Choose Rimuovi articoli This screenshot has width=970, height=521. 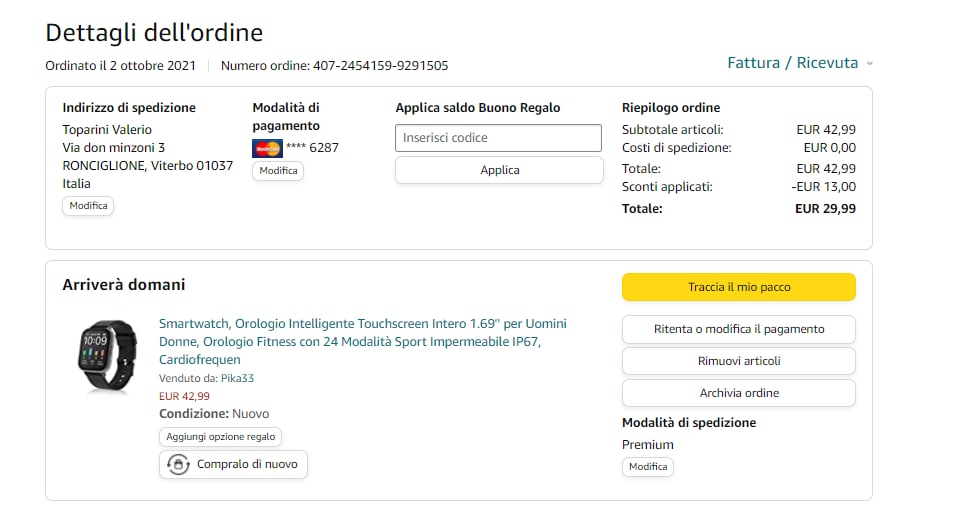tap(738, 361)
